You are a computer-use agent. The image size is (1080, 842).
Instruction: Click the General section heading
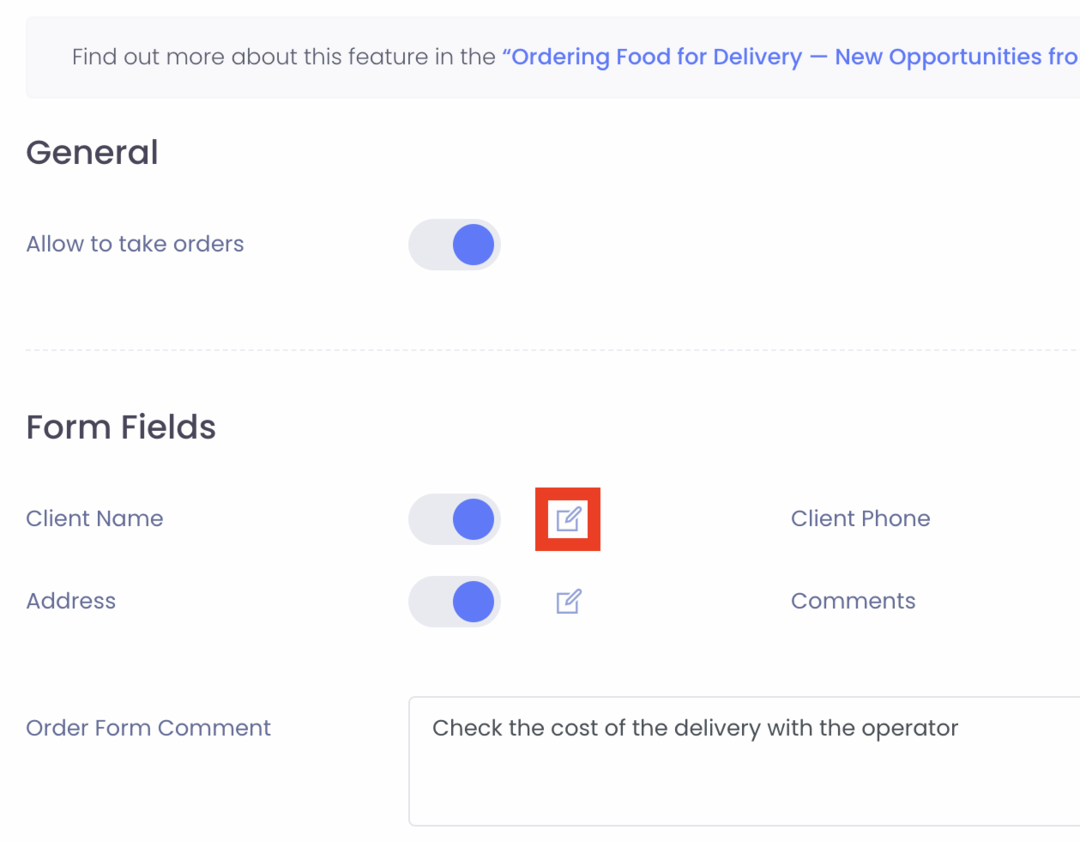click(92, 152)
